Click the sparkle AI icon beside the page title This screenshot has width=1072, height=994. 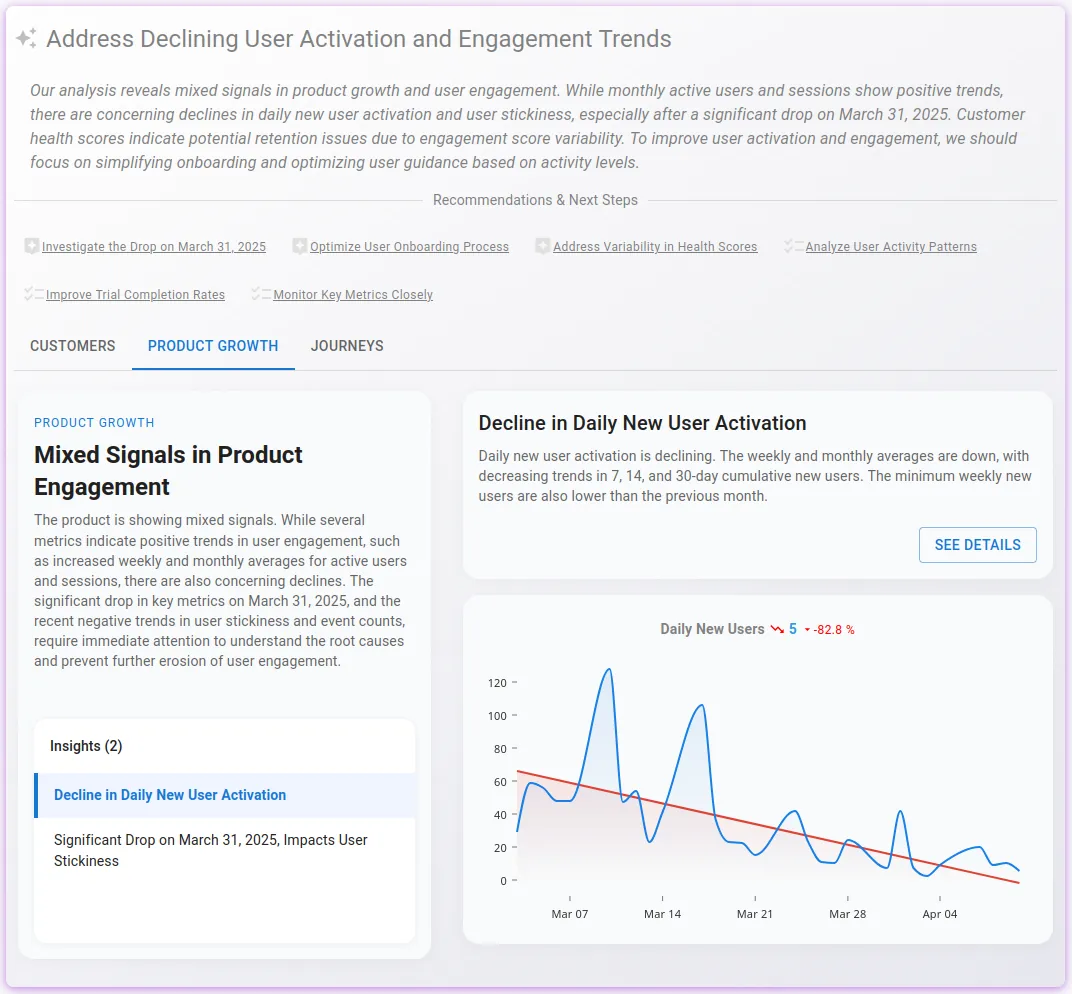coord(26,39)
